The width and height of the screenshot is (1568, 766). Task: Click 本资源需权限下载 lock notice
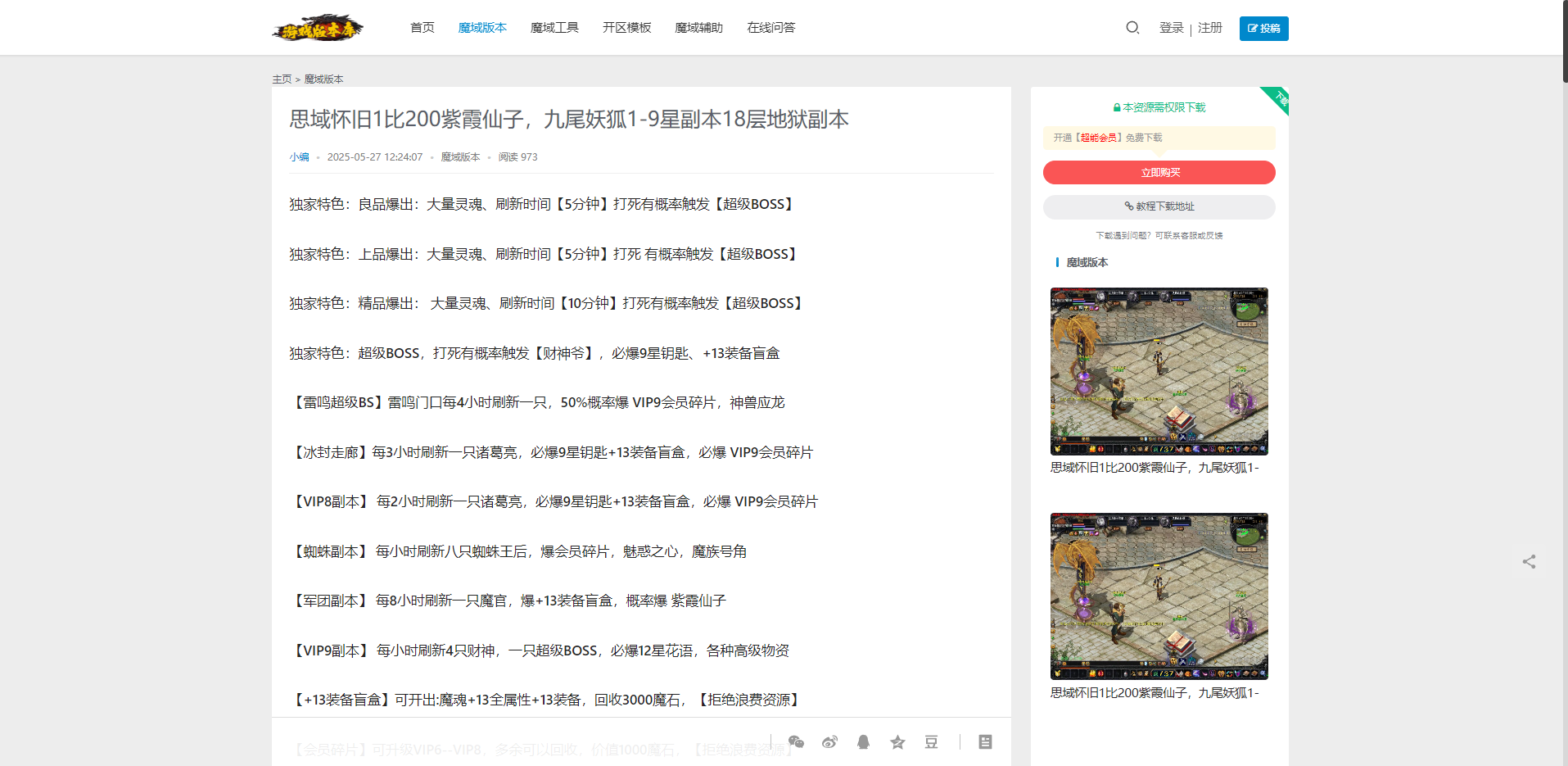1159,107
